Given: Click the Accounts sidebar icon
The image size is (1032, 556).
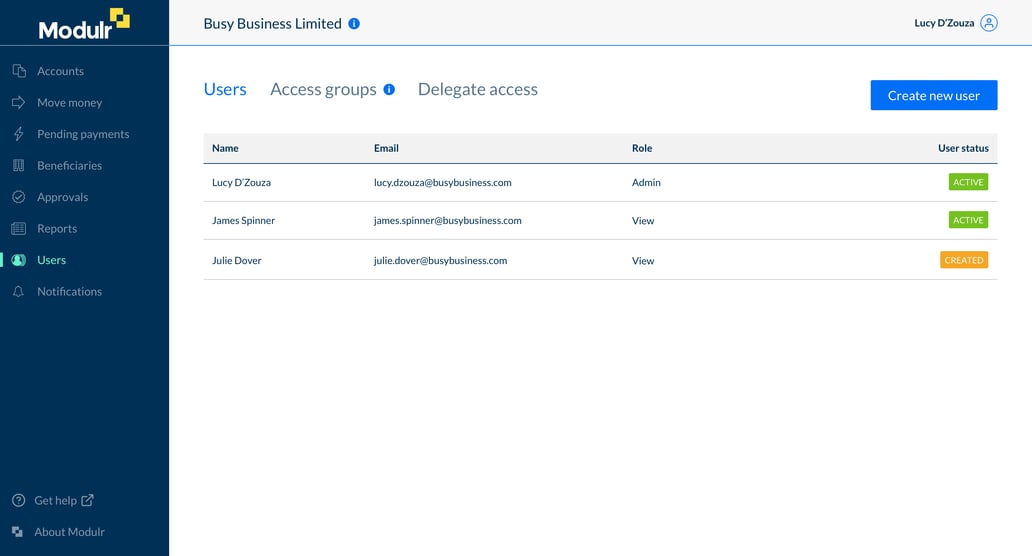Looking at the screenshot, I should (19, 71).
